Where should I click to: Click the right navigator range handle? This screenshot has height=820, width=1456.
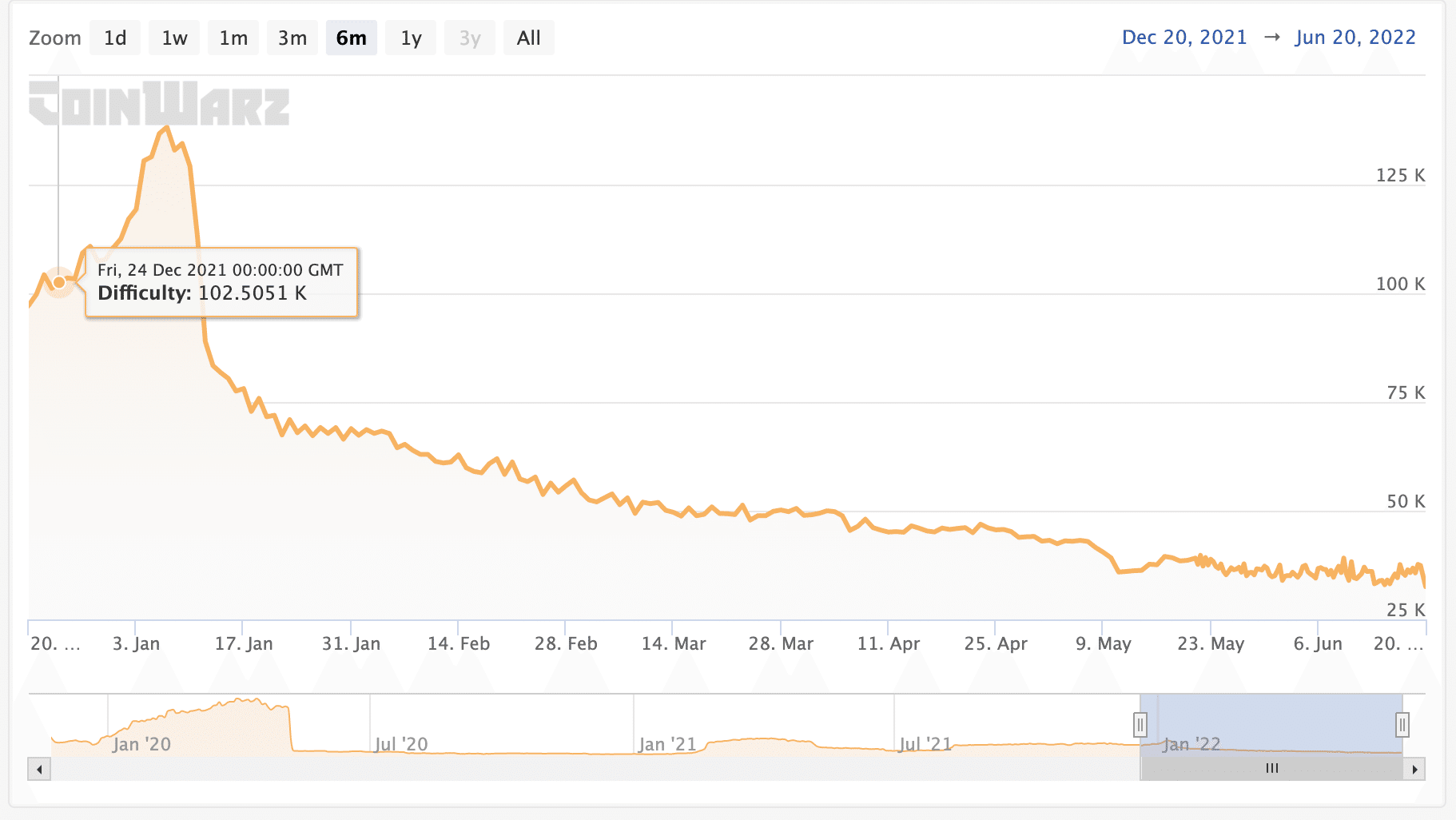pos(1402,725)
